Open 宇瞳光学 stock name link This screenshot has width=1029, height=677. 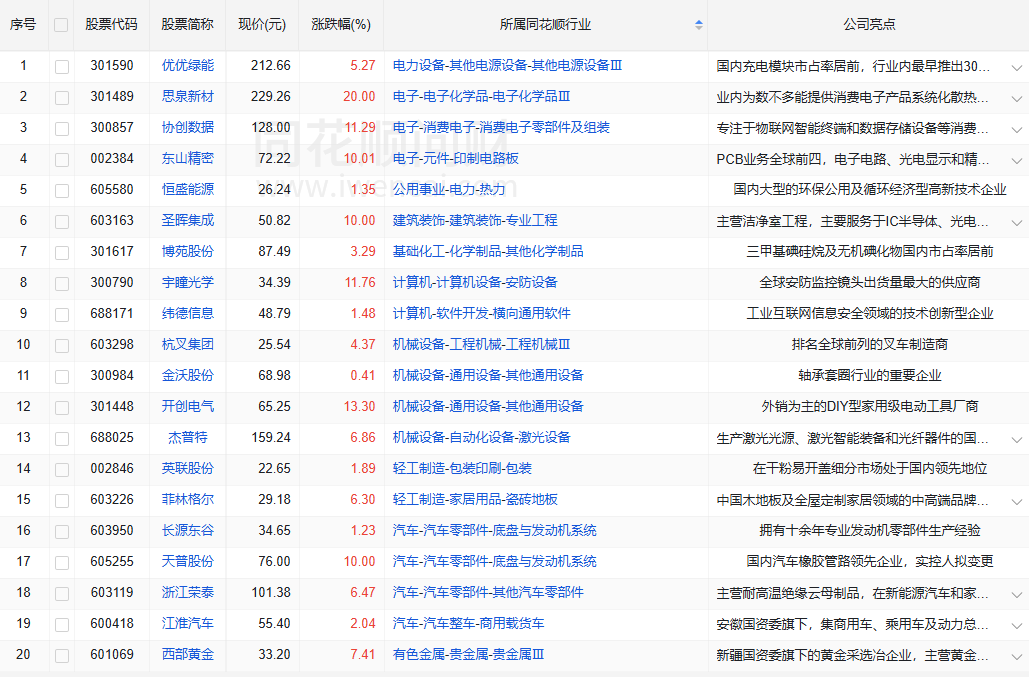coord(188,282)
